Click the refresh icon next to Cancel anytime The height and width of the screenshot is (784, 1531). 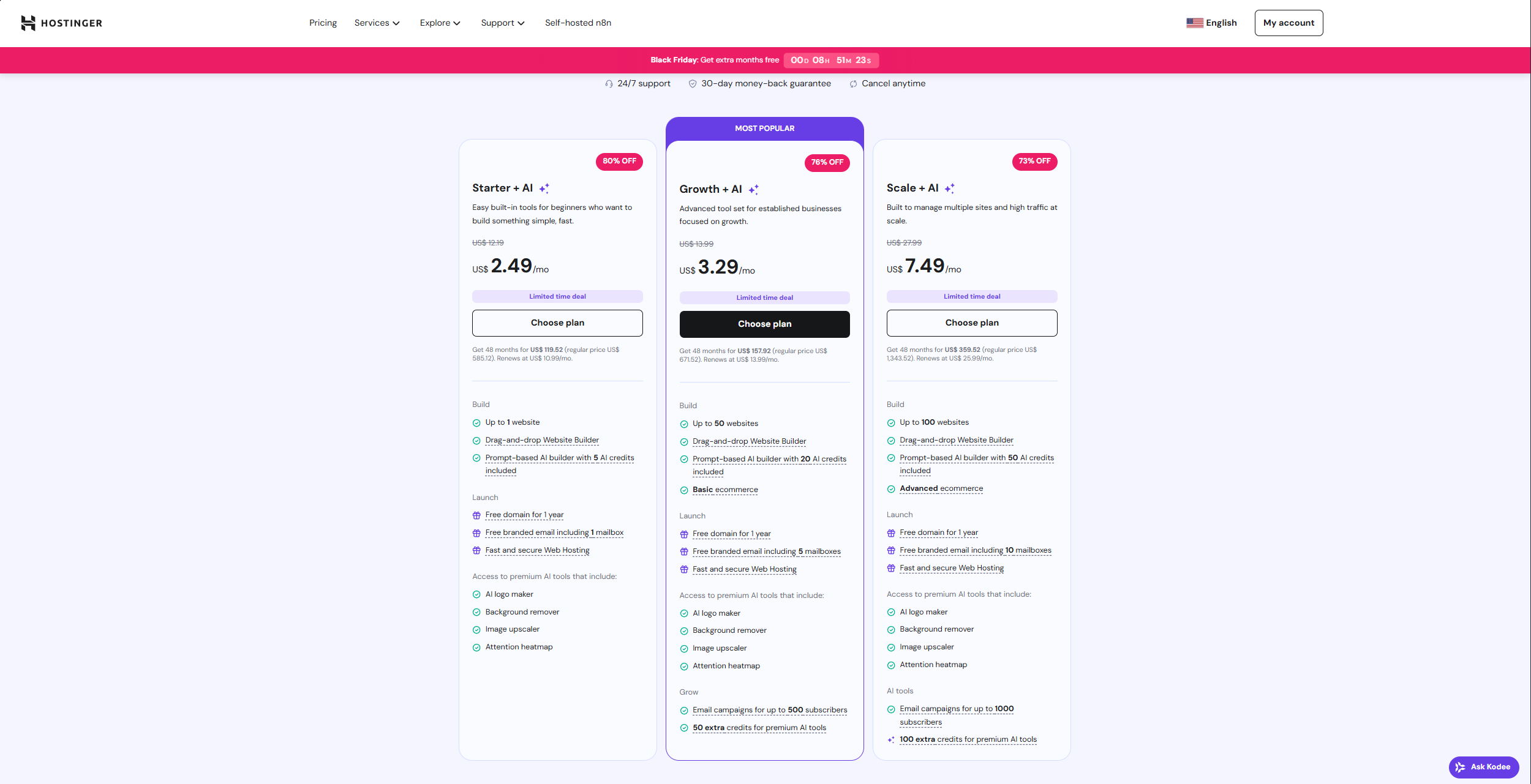852,83
